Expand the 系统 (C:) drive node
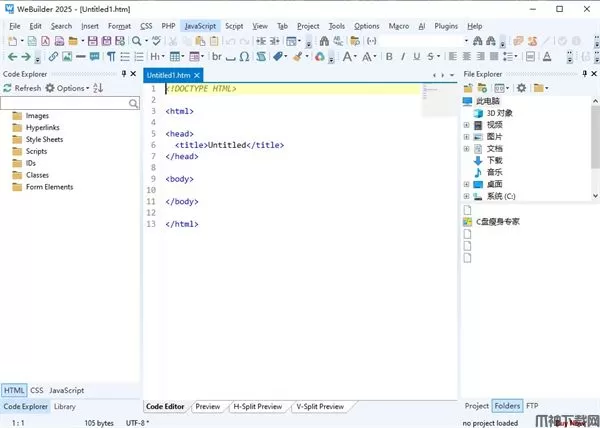 [466, 196]
